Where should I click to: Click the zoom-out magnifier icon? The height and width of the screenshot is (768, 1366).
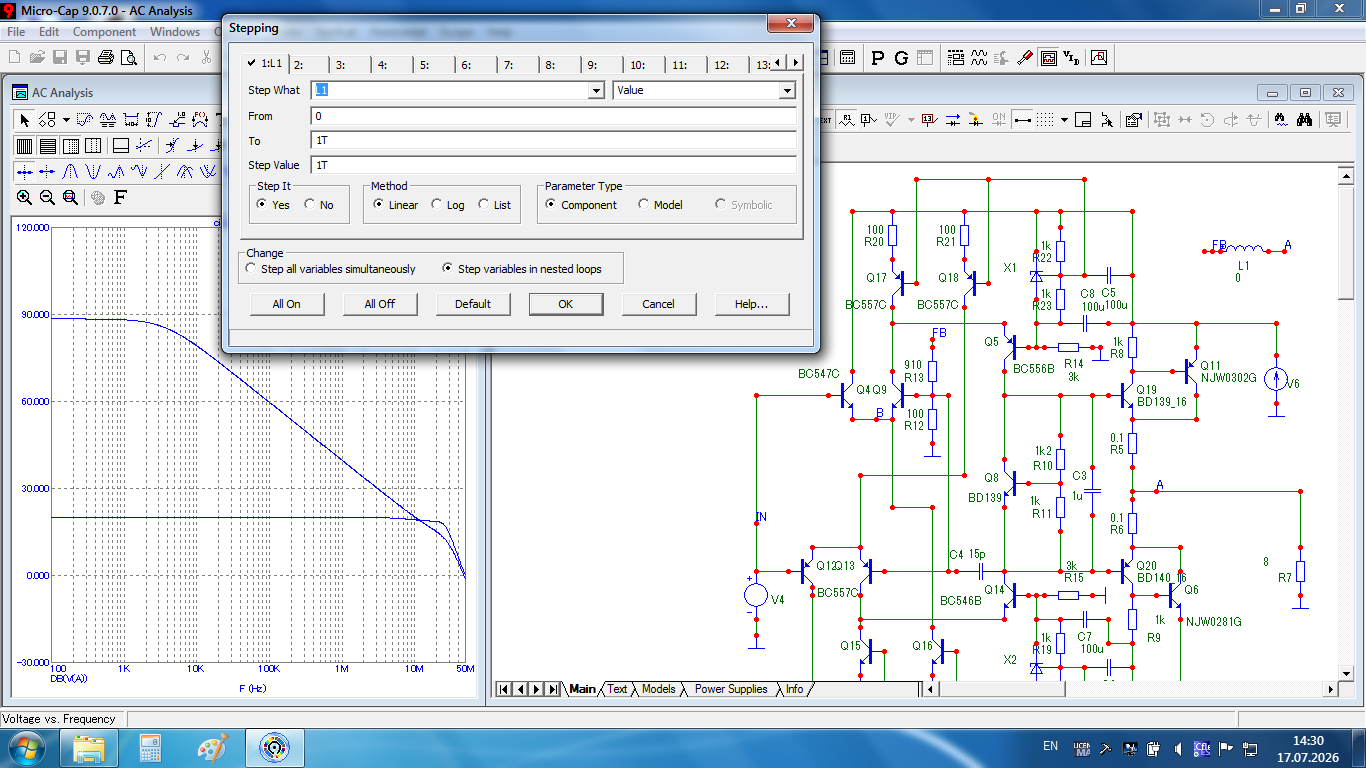coord(47,197)
